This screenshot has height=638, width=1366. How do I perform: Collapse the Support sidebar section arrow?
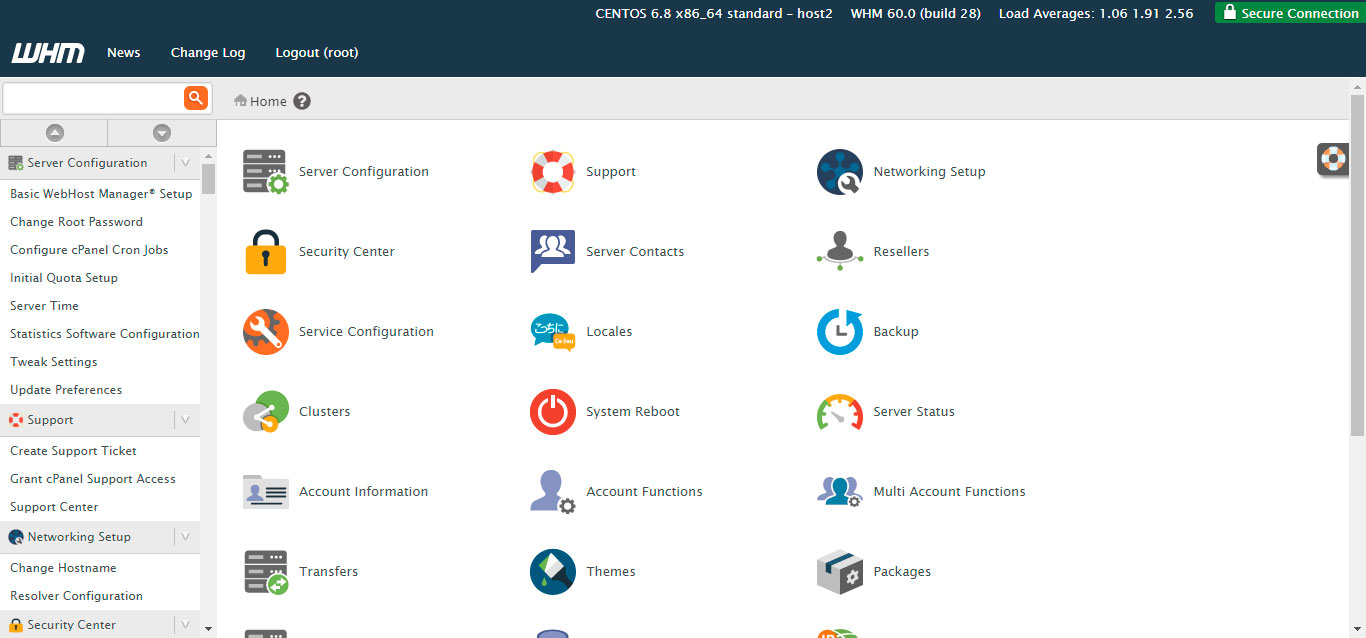(x=185, y=420)
